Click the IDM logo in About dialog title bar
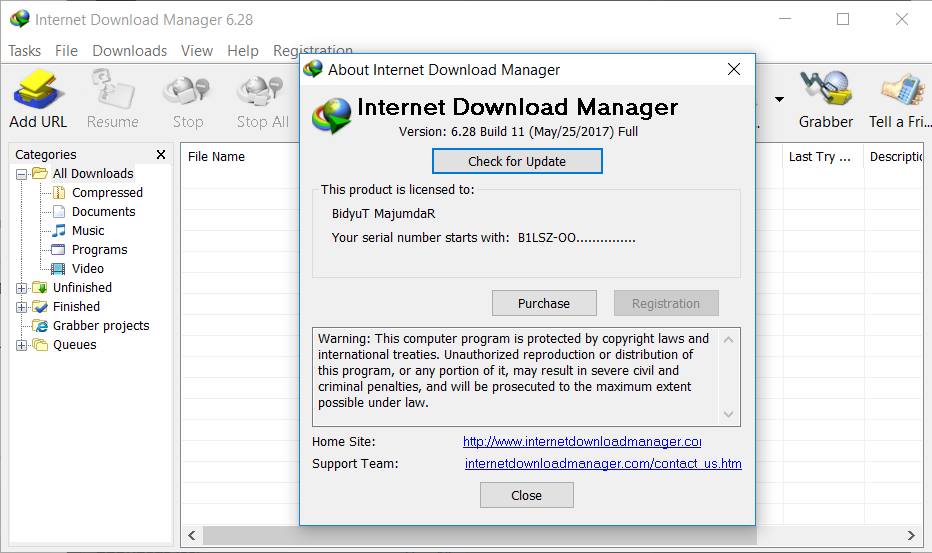The image size is (932, 553). (x=313, y=69)
